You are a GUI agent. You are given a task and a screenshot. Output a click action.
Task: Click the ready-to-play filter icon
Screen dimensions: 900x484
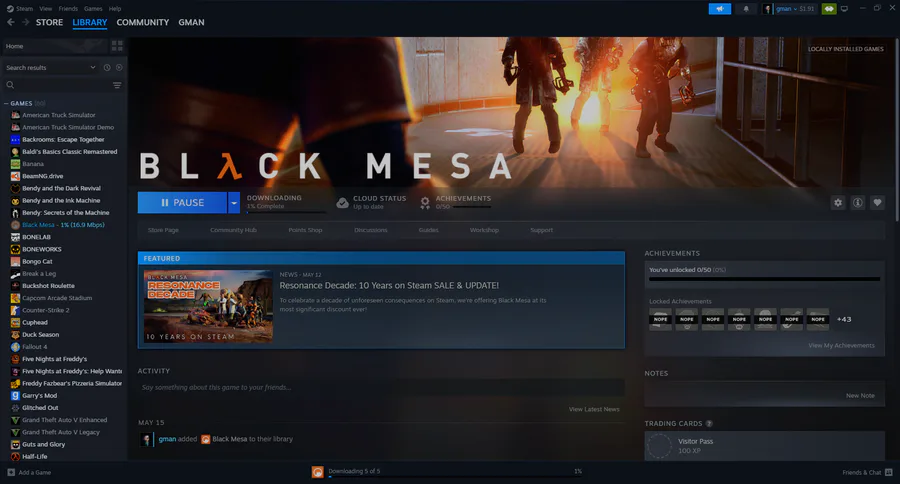(119, 68)
